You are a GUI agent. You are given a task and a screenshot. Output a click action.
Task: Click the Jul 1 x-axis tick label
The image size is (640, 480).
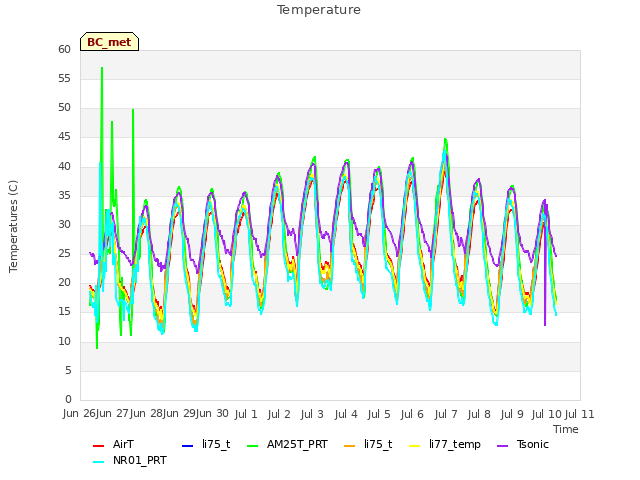click(246, 414)
